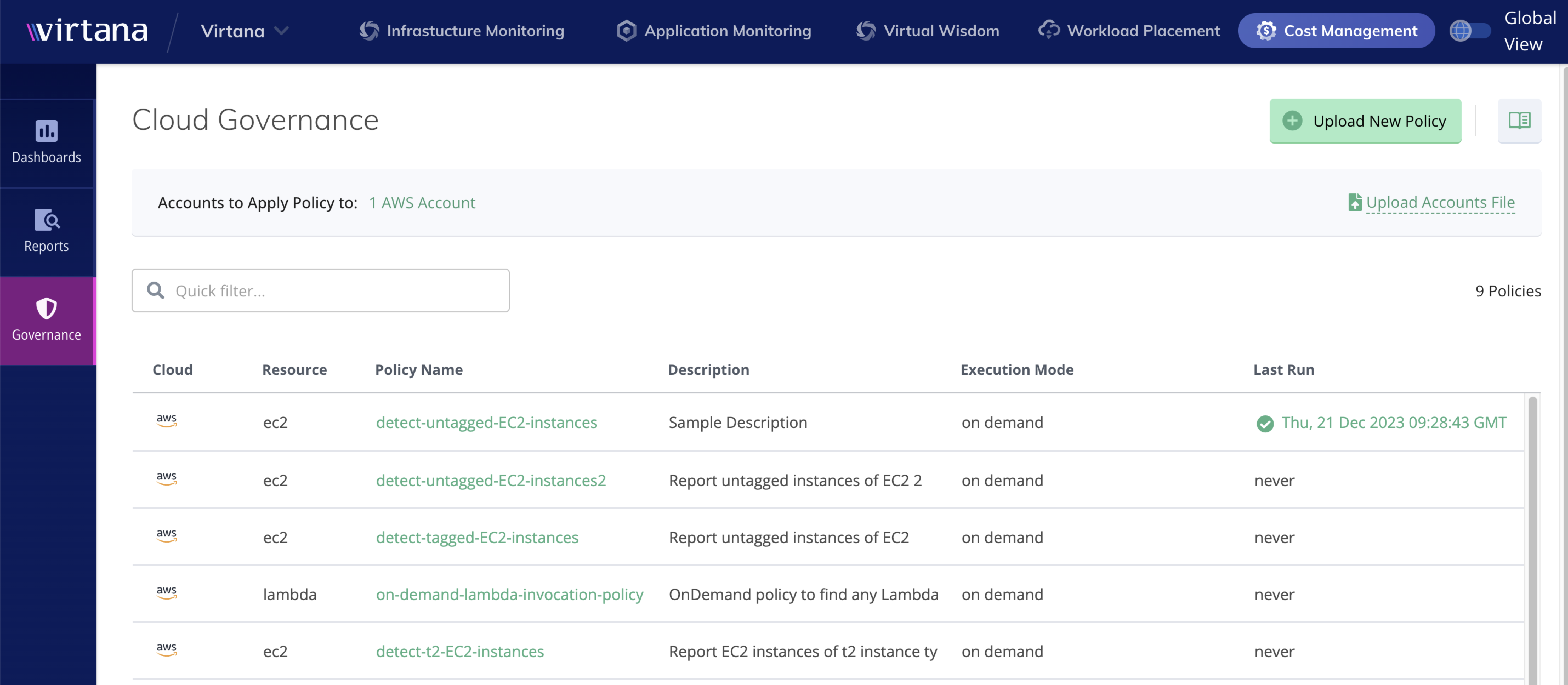Screen dimensions: 1568x685
Task: Click the Thu, 21 Dec 2023 last run link
Action: point(1394,422)
